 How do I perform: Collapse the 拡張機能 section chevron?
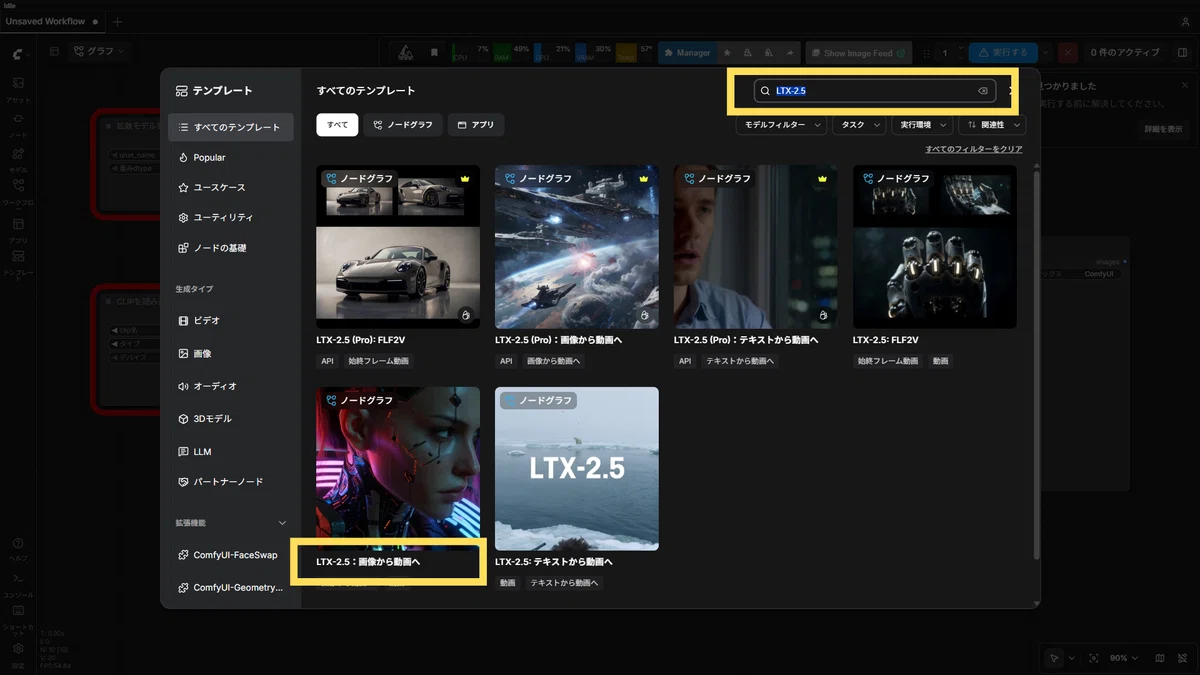point(282,523)
